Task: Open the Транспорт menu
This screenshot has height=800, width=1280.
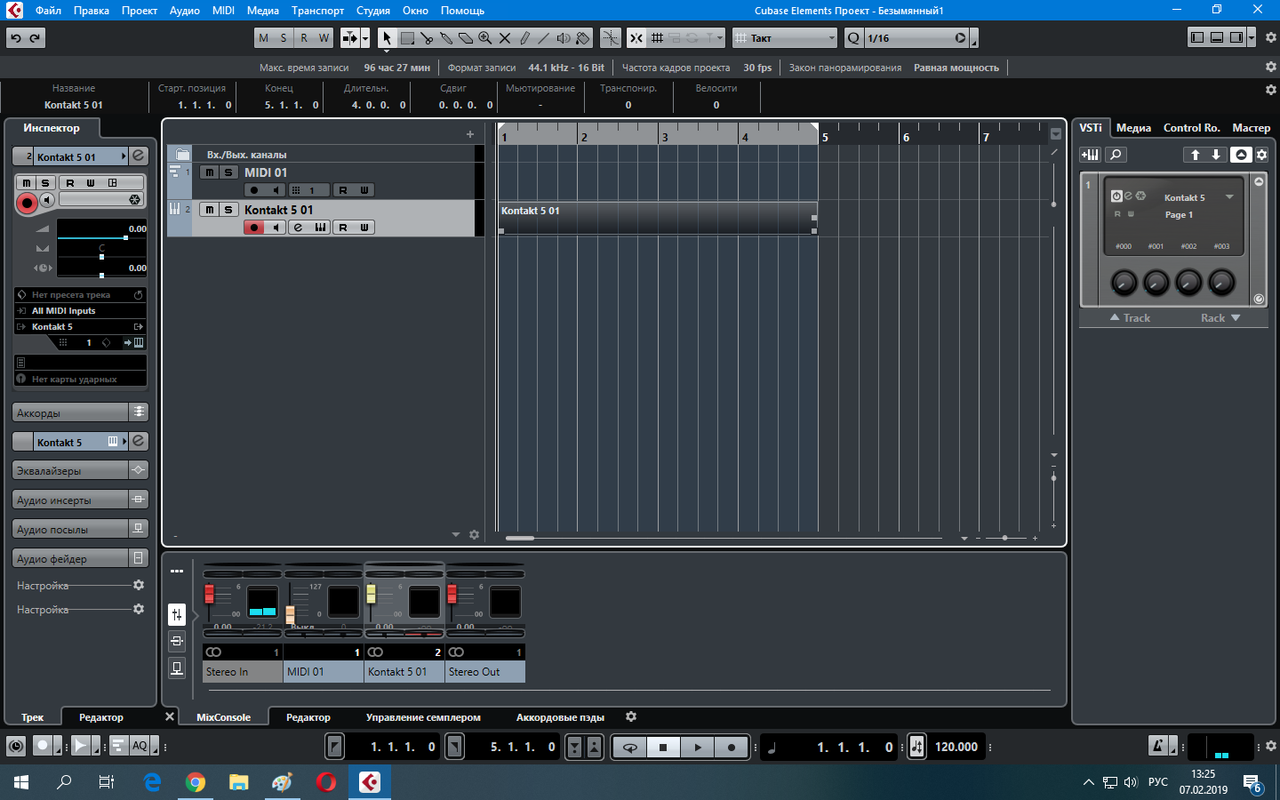Action: click(x=317, y=10)
